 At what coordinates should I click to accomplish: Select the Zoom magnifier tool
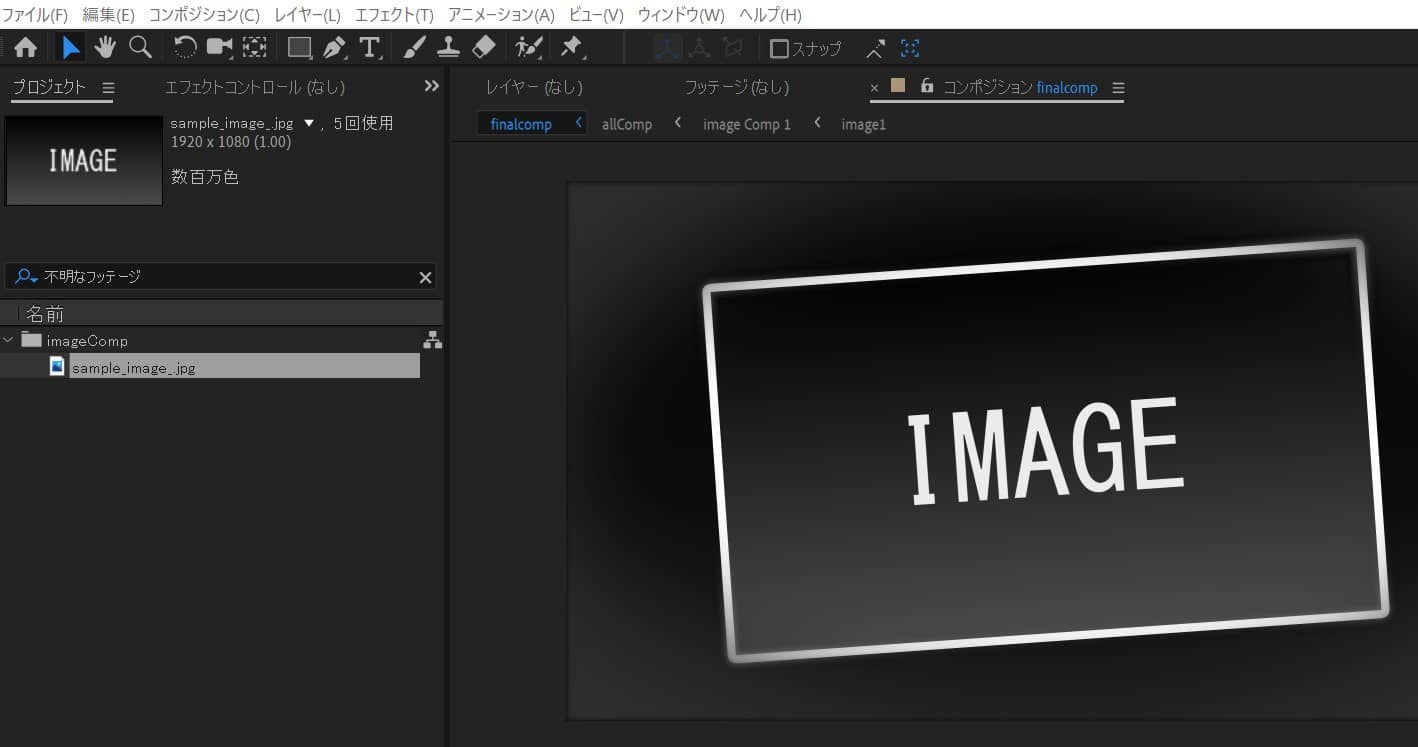pyautogui.click(x=140, y=47)
